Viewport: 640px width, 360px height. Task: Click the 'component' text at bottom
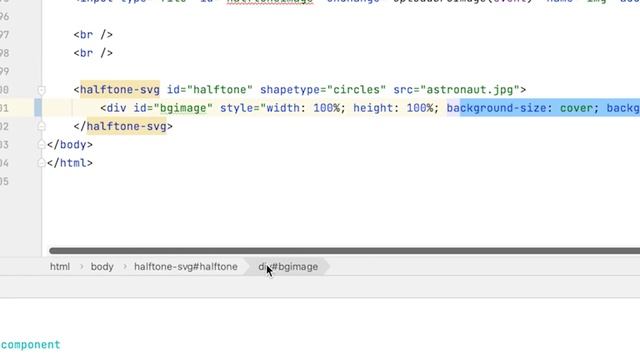[x=31, y=345]
